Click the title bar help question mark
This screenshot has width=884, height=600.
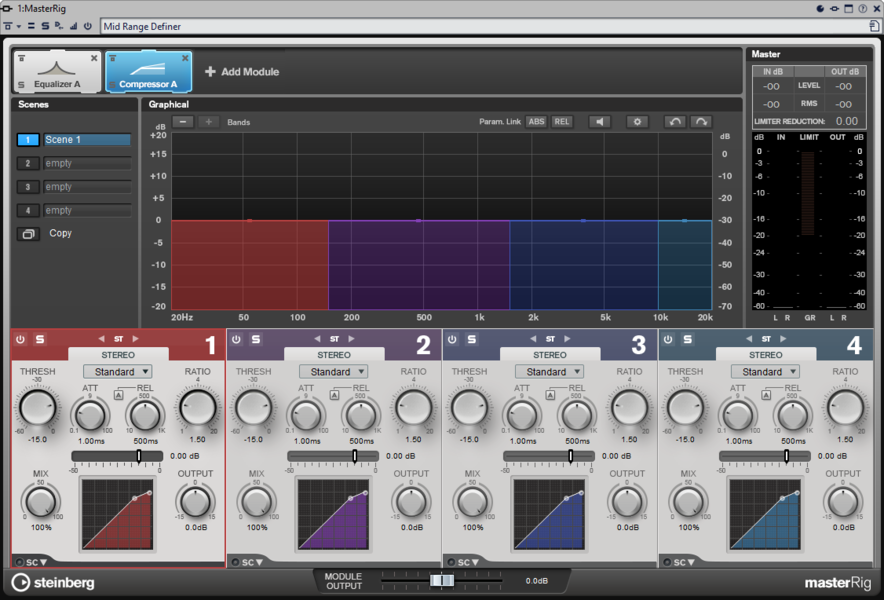point(863,8)
